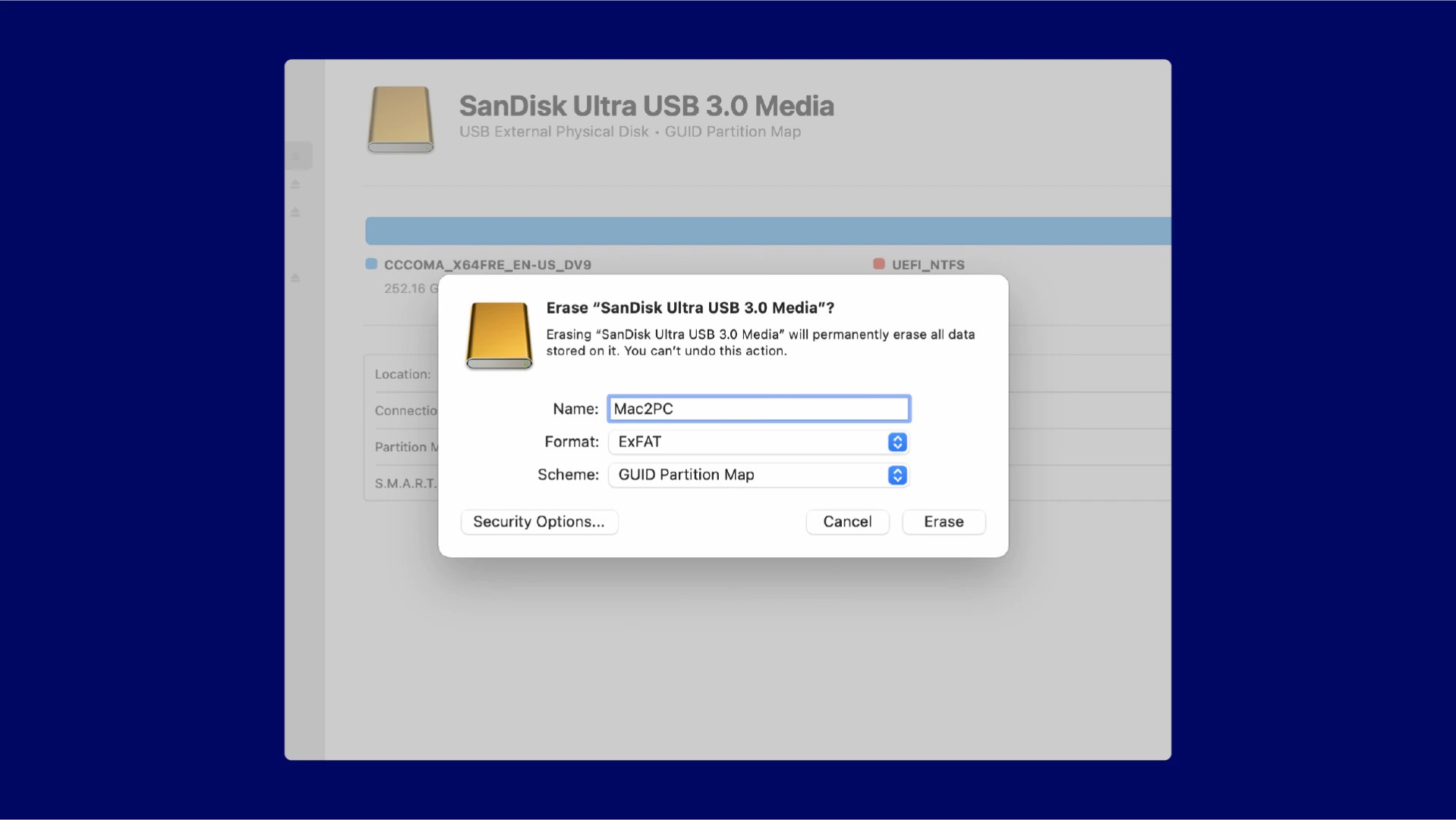Image resolution: width=1456 pixels, height=820 pixels.
Task: Click the gold drive icon in erase dialog
Action: (499, 336)
